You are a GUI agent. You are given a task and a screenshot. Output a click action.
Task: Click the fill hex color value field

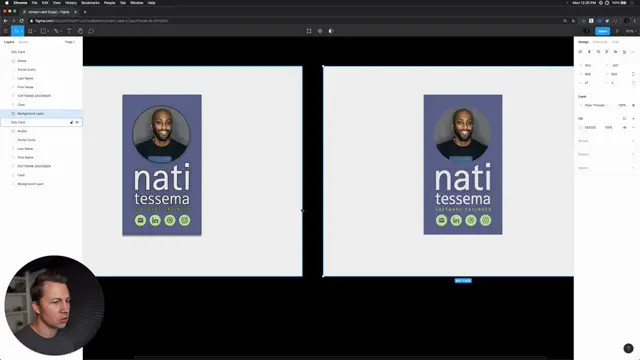click(590, 127)
